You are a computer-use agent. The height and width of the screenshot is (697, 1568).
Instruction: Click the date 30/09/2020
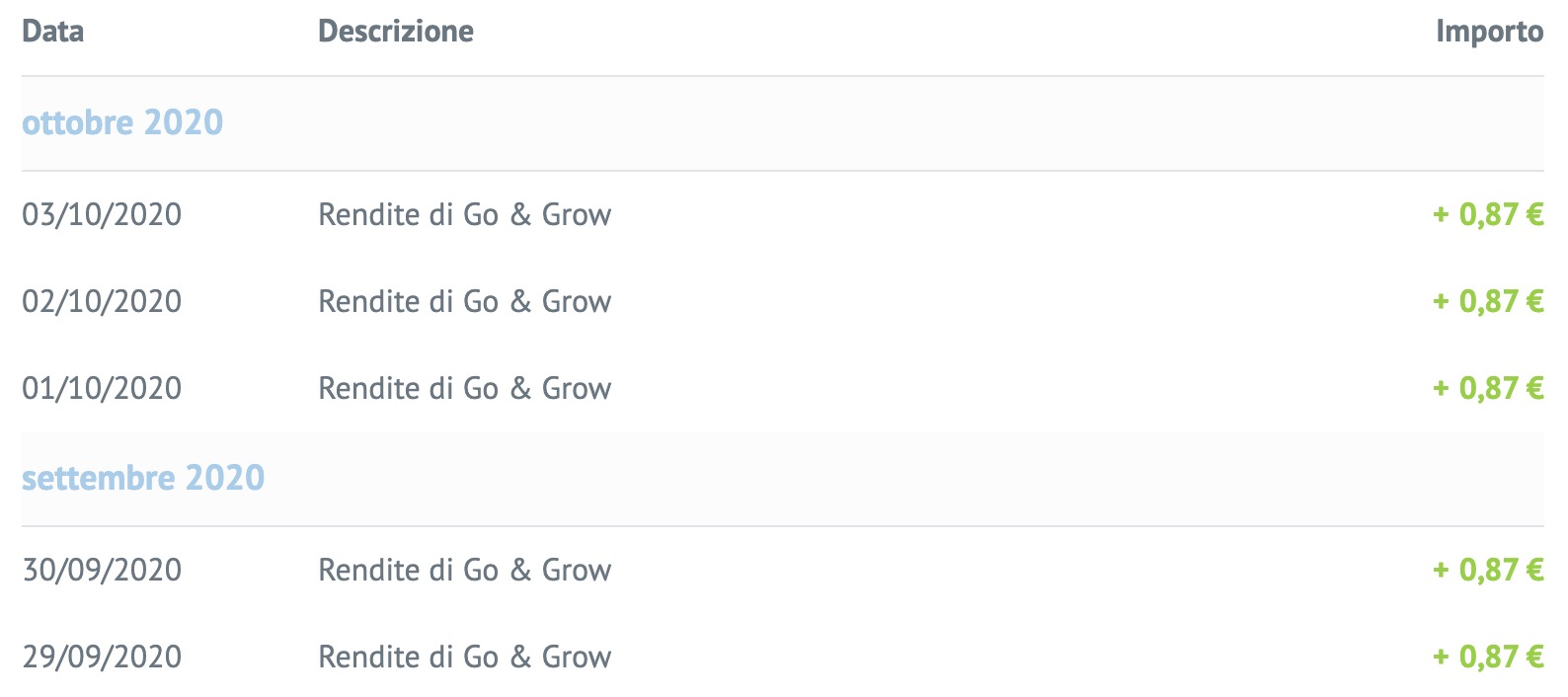(102, 570)
